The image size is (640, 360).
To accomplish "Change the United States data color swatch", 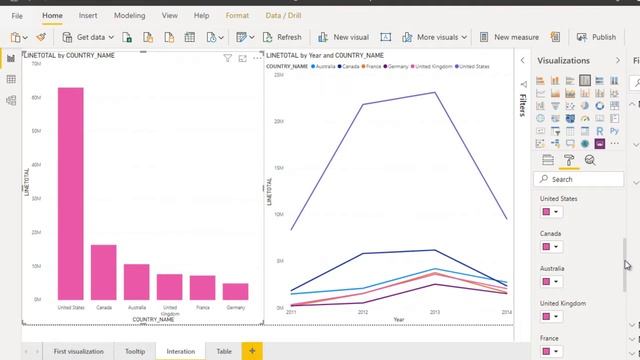I will [x=546, y=212].
